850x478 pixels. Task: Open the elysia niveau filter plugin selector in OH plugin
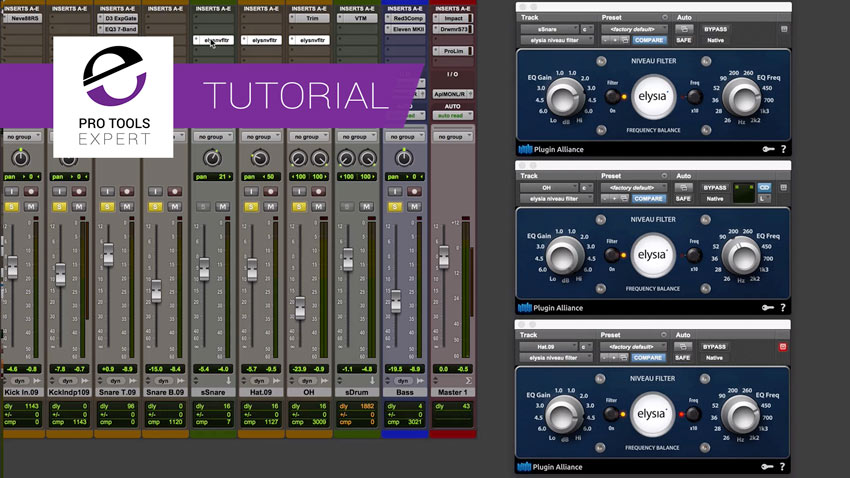click(556, 199)
